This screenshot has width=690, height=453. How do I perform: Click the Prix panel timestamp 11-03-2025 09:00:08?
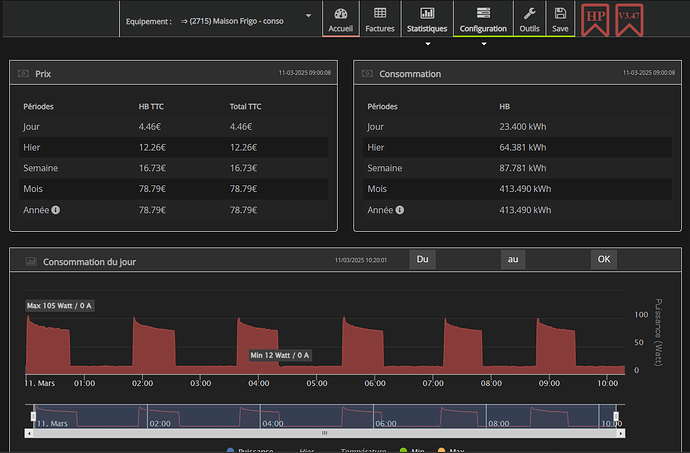pyautogui.click(x=305, y=73)
